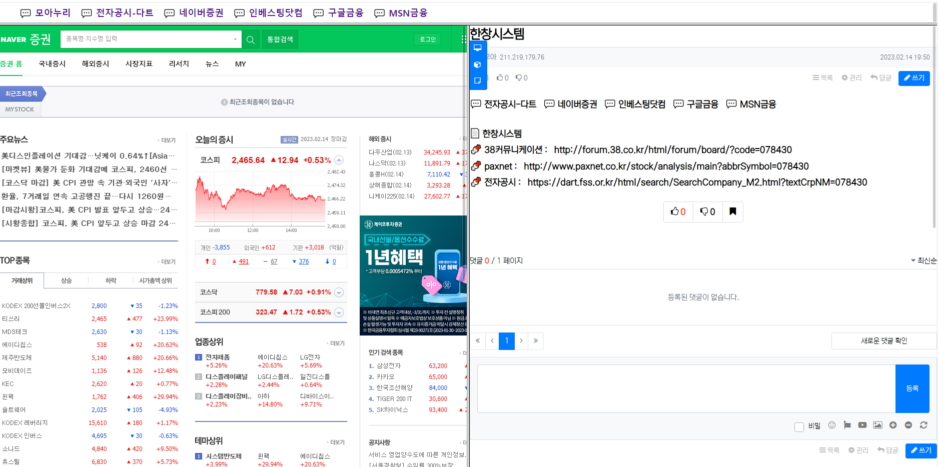Click the small thumbs-up icon under post header
Viewport: 938px width, 467px height.
pos(500,78)
